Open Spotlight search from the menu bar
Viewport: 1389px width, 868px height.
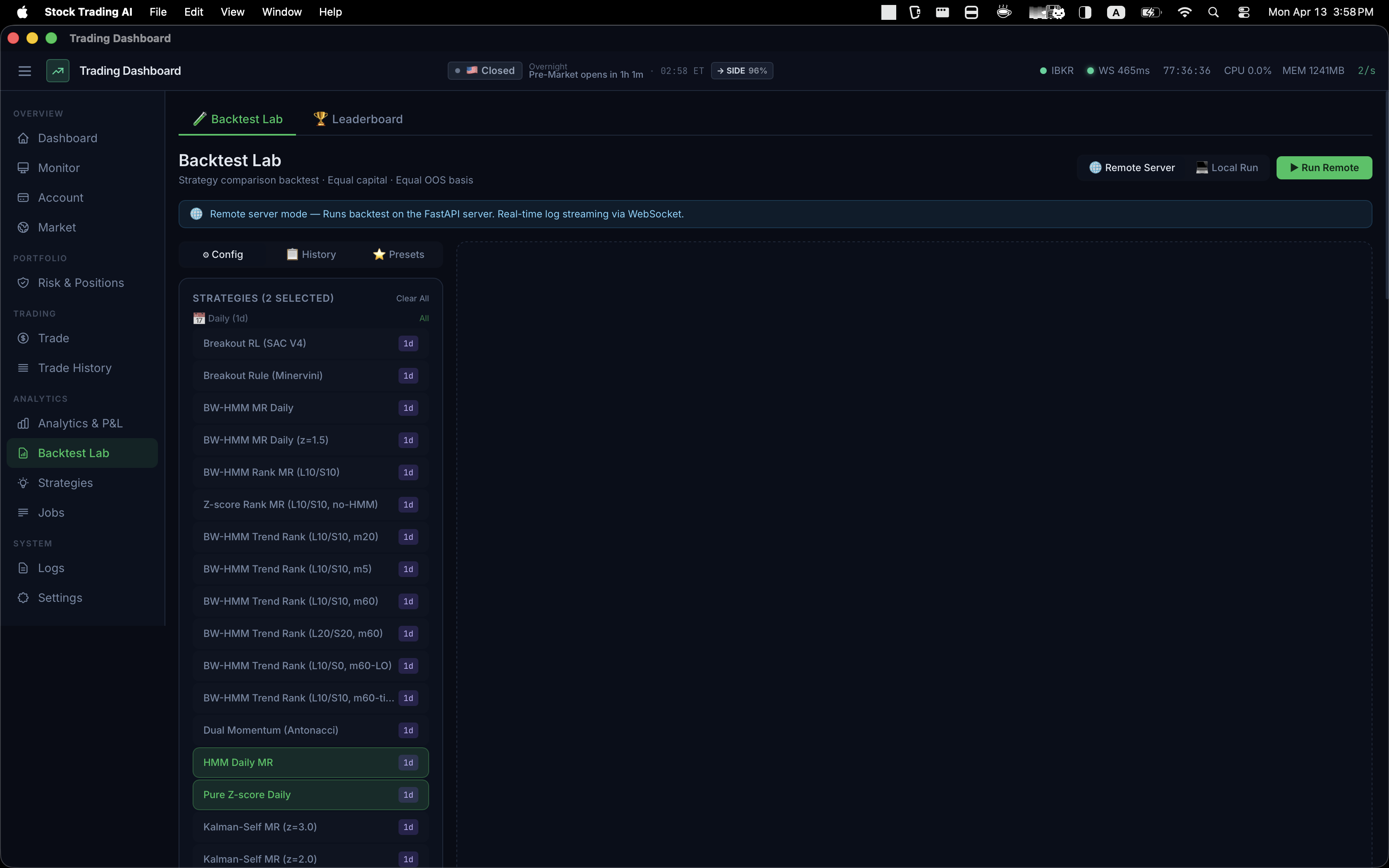[1213, 12]
